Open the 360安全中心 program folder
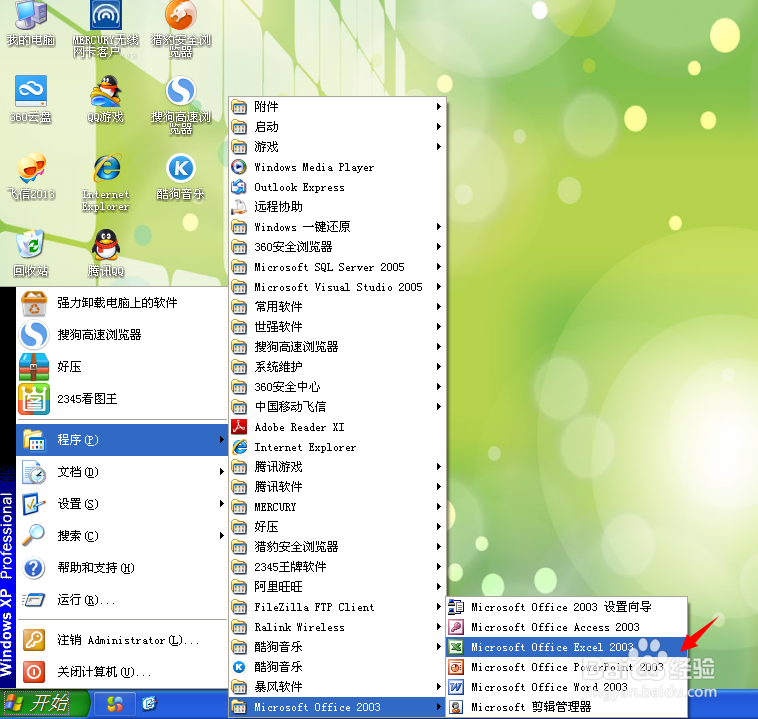Image resolution: width=758 pixels, height=719 pixels. tap(337, 387)
